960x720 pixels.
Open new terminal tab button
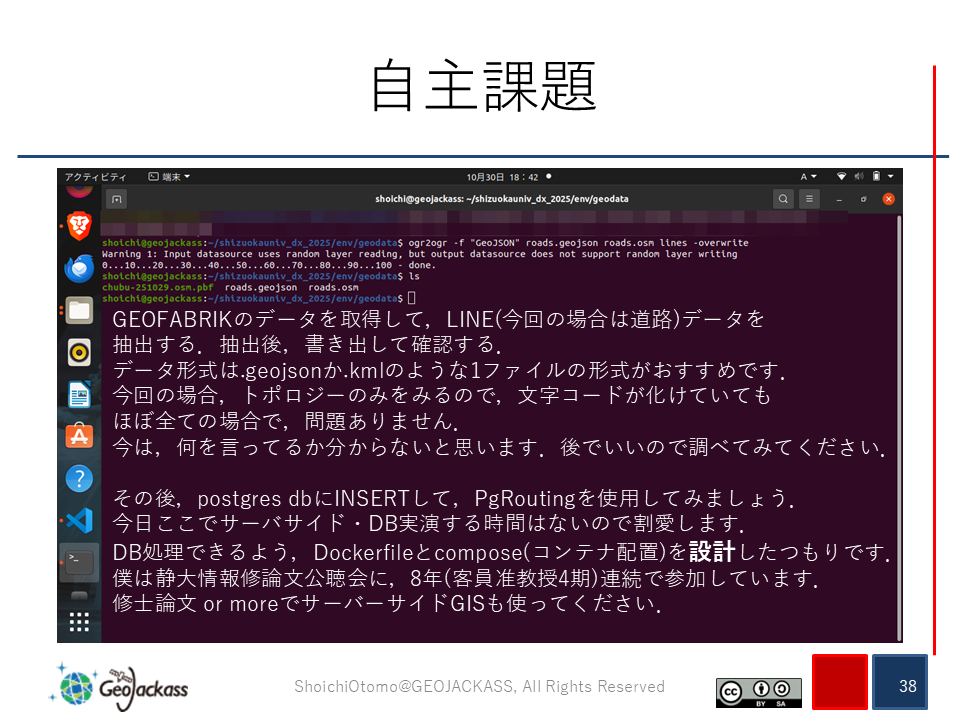click(x=117, y=199)
